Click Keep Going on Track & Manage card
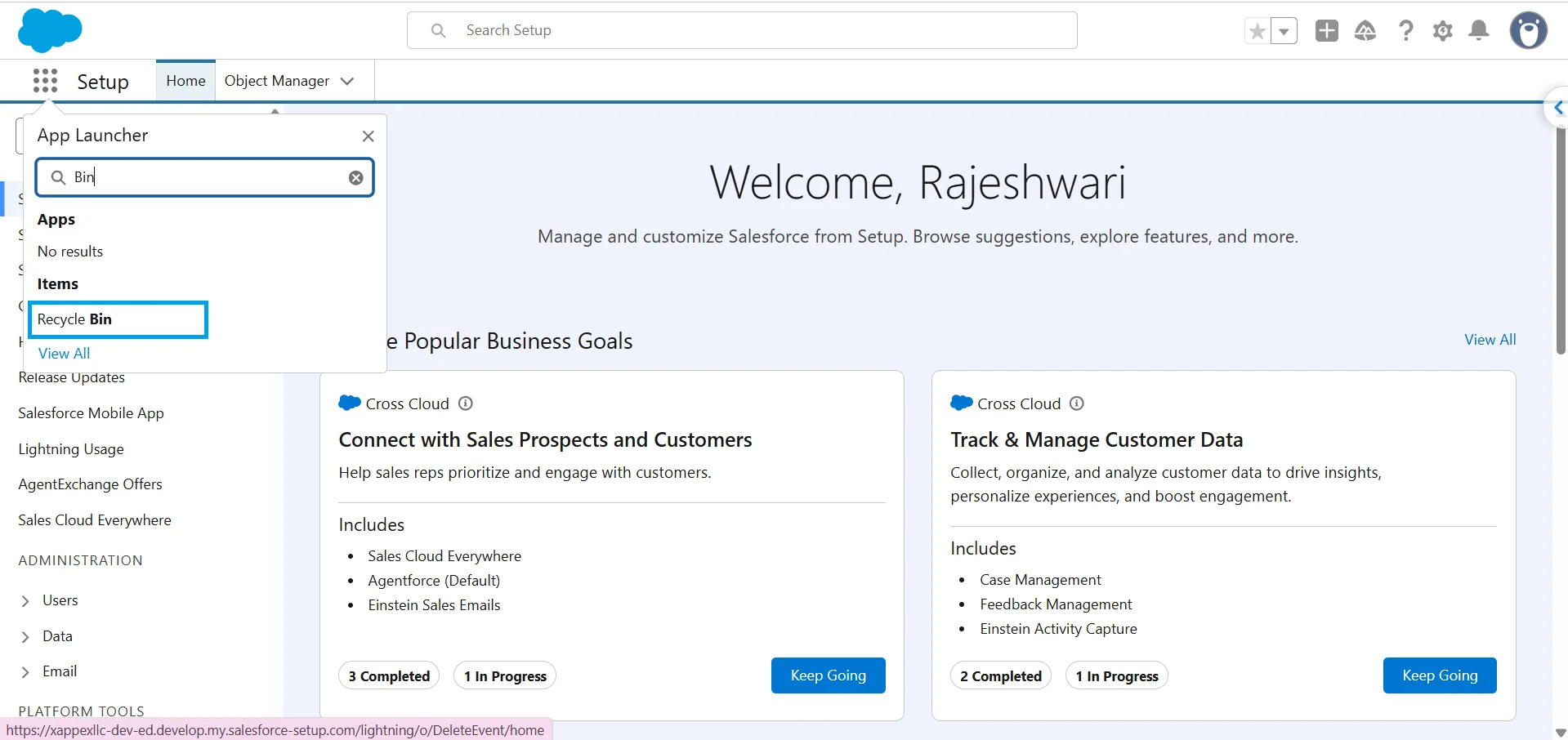The image size is (1568, 740). [x=1440, y=675]
